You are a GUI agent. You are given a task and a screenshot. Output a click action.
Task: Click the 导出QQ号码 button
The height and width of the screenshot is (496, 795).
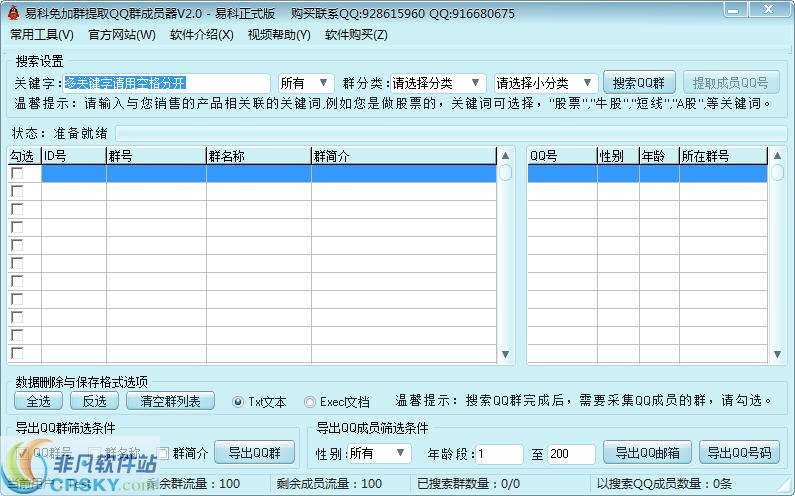point(739,452)
